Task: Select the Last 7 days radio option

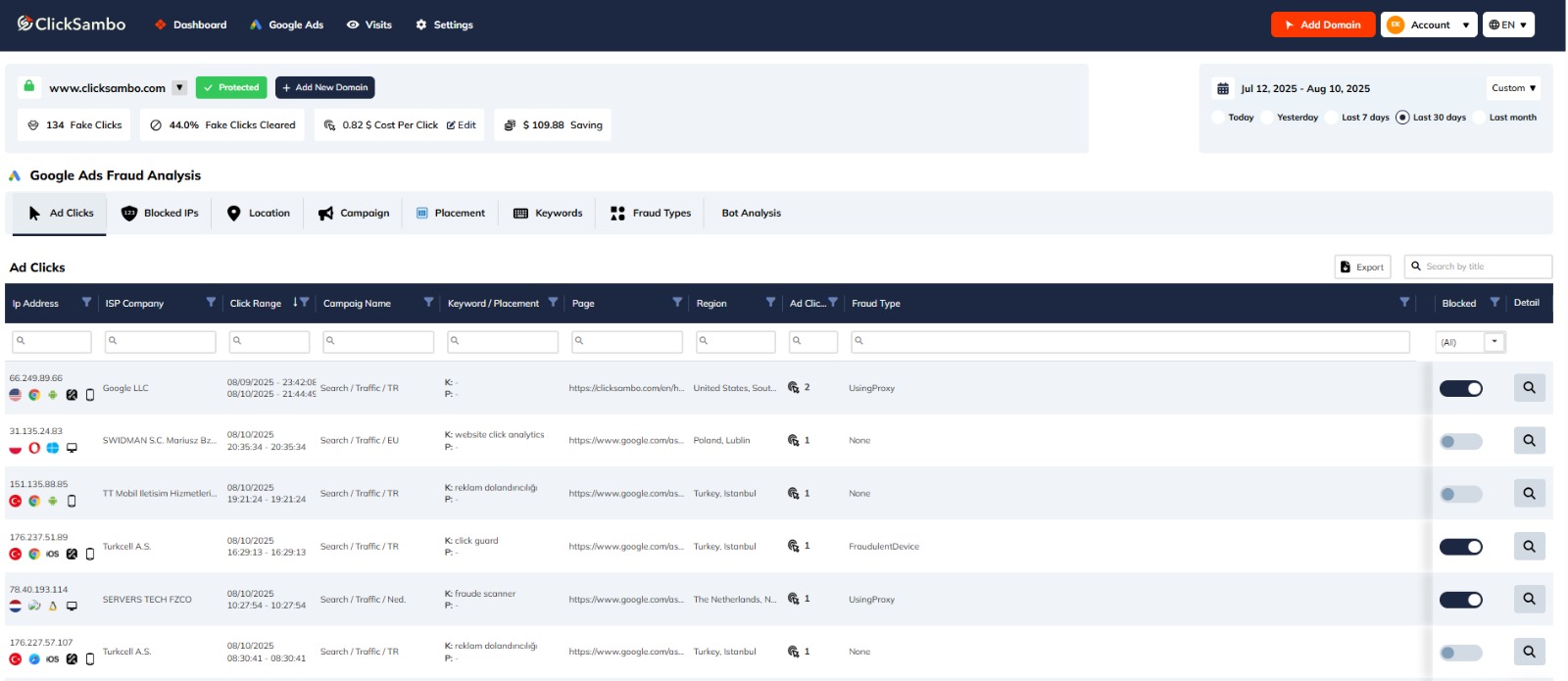Action: click(x=1333, y=118)
